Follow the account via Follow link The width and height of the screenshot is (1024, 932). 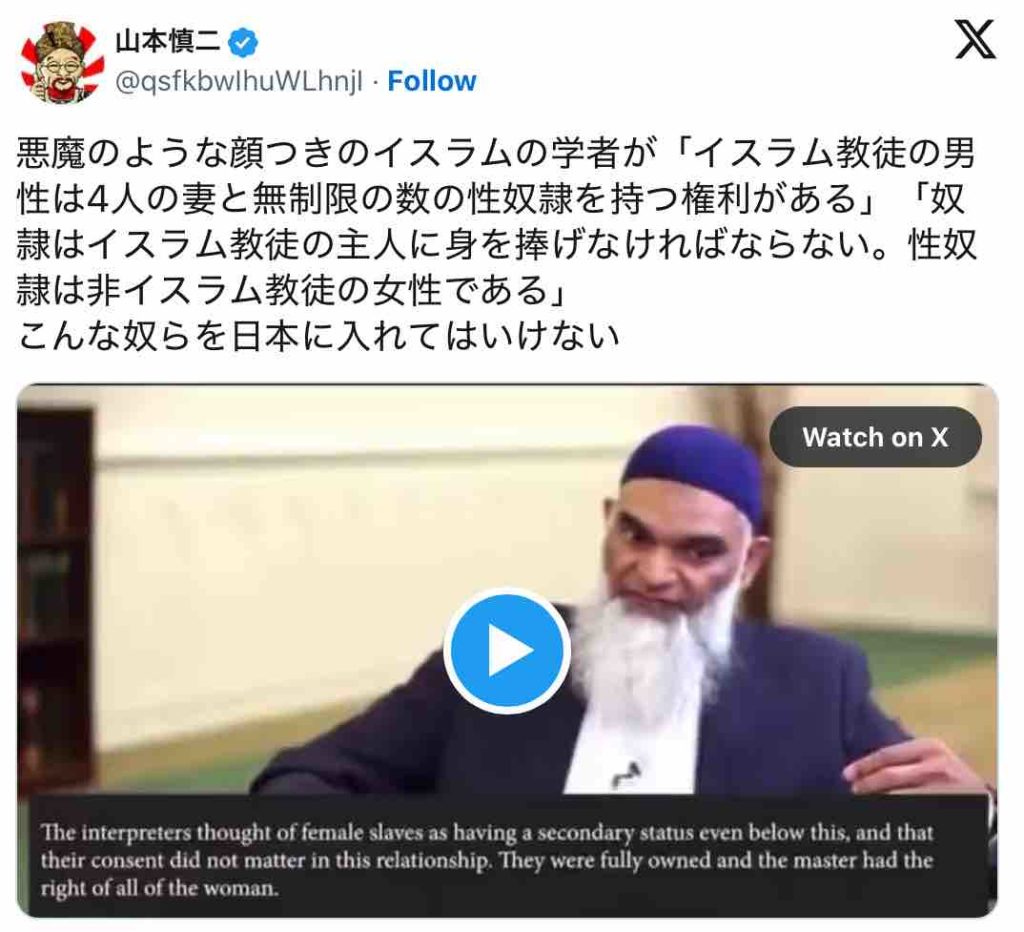coord(432,82)
